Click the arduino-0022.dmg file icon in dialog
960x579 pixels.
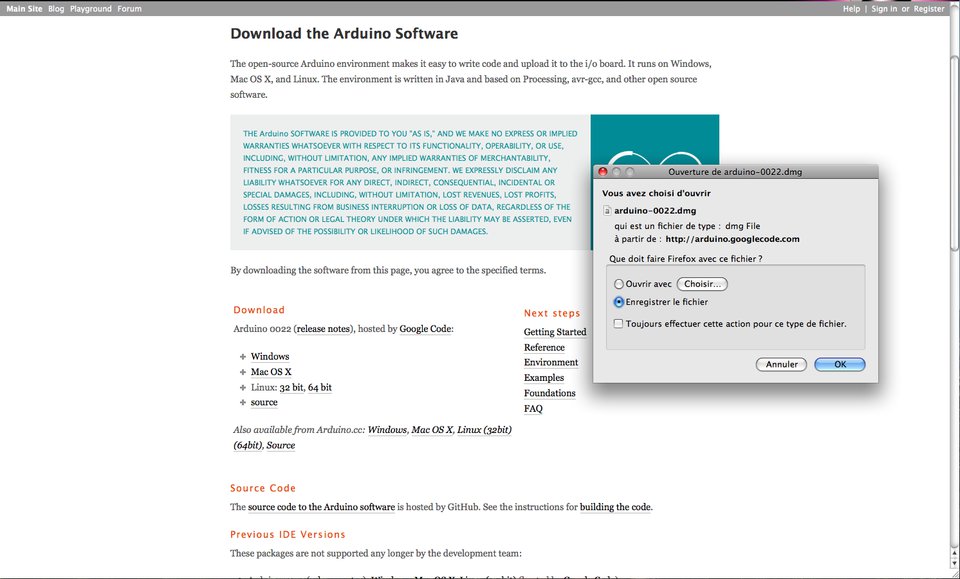pos(608,210)
